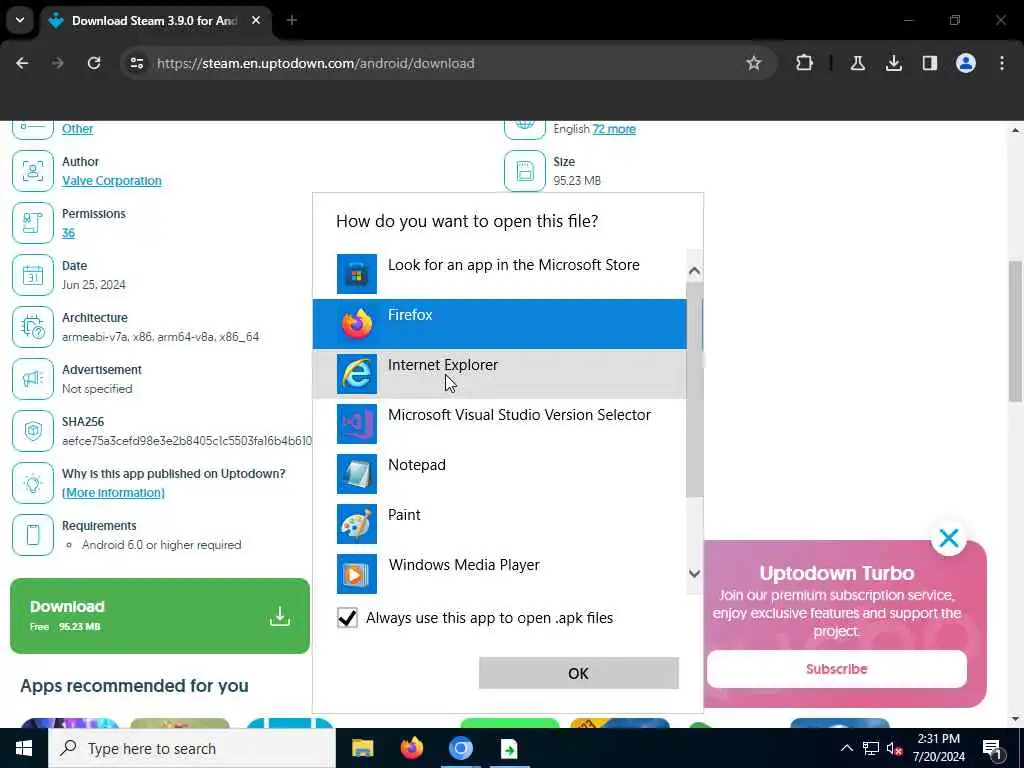Click the Internet Explorer icon

click(x=357, y=374)
